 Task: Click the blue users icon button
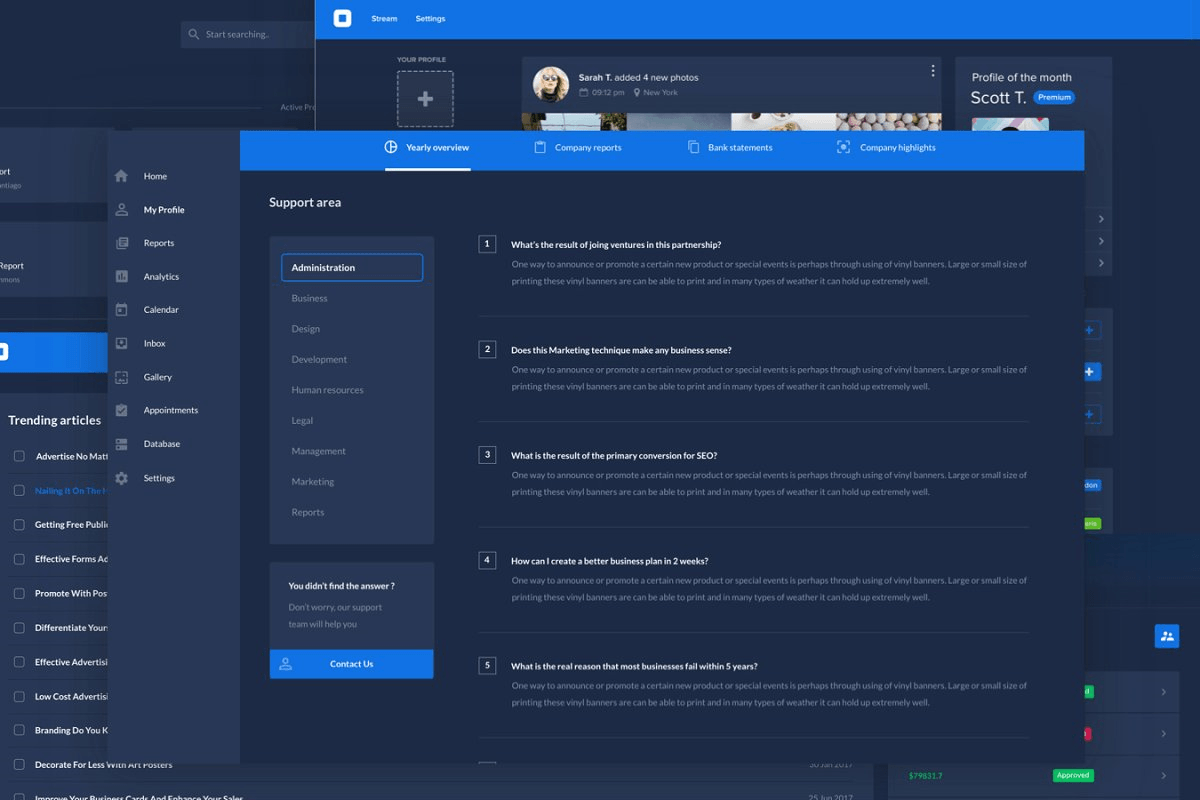click(1166, 636)
